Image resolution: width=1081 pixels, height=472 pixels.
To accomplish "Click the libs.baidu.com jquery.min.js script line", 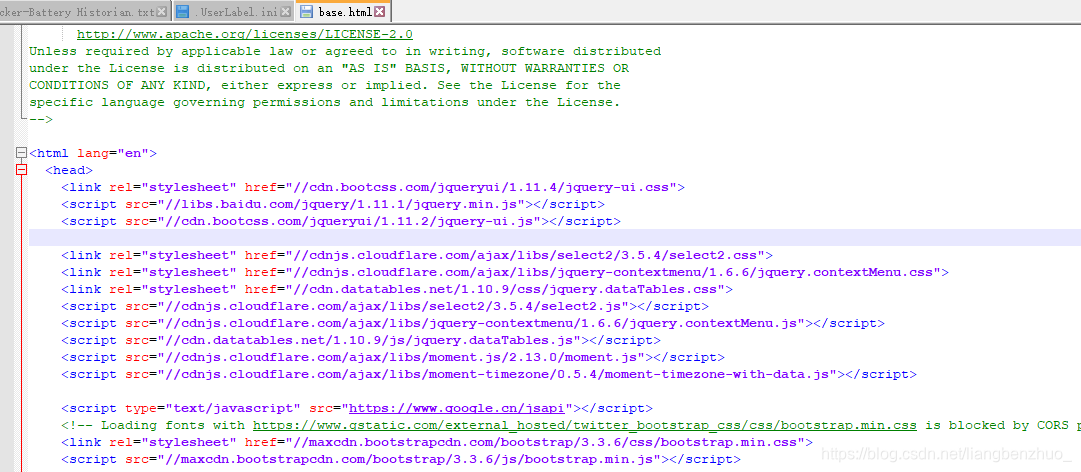I will (x=333, y=204).
